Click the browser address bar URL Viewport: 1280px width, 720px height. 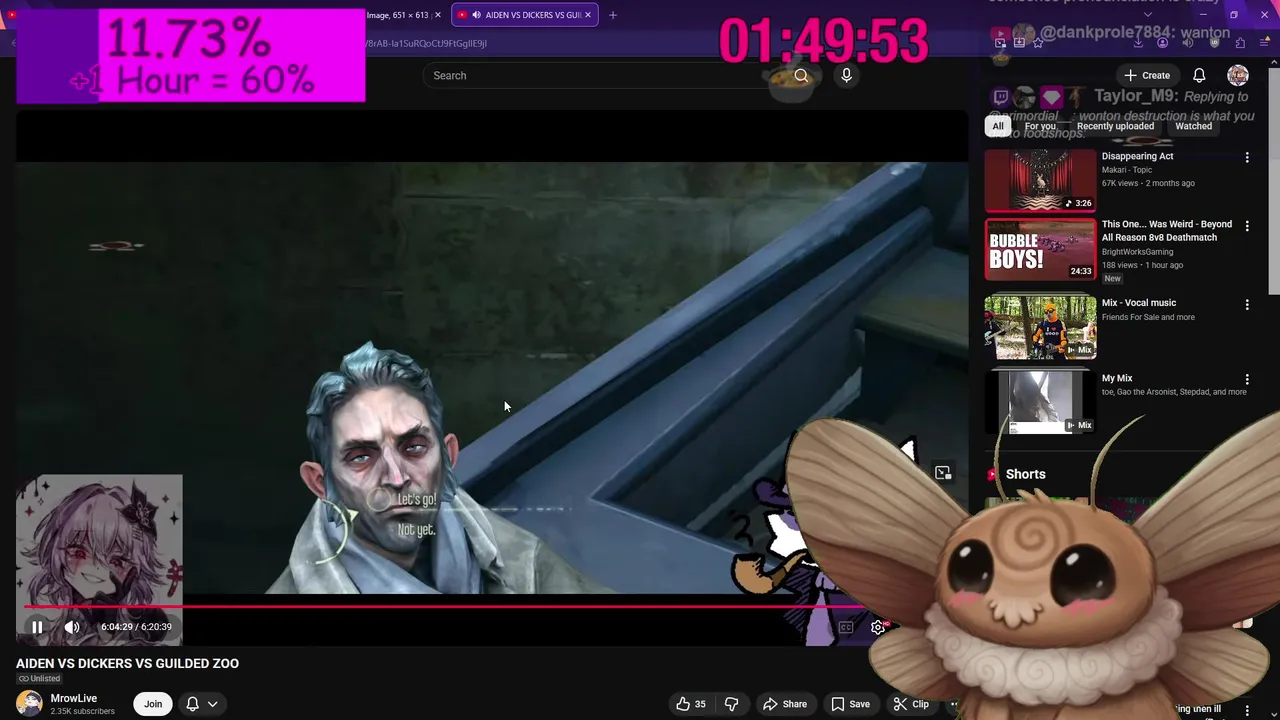425,43
